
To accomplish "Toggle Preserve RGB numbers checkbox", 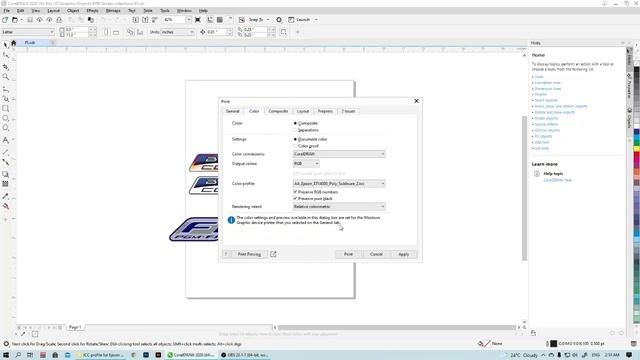I will [295, 192].
